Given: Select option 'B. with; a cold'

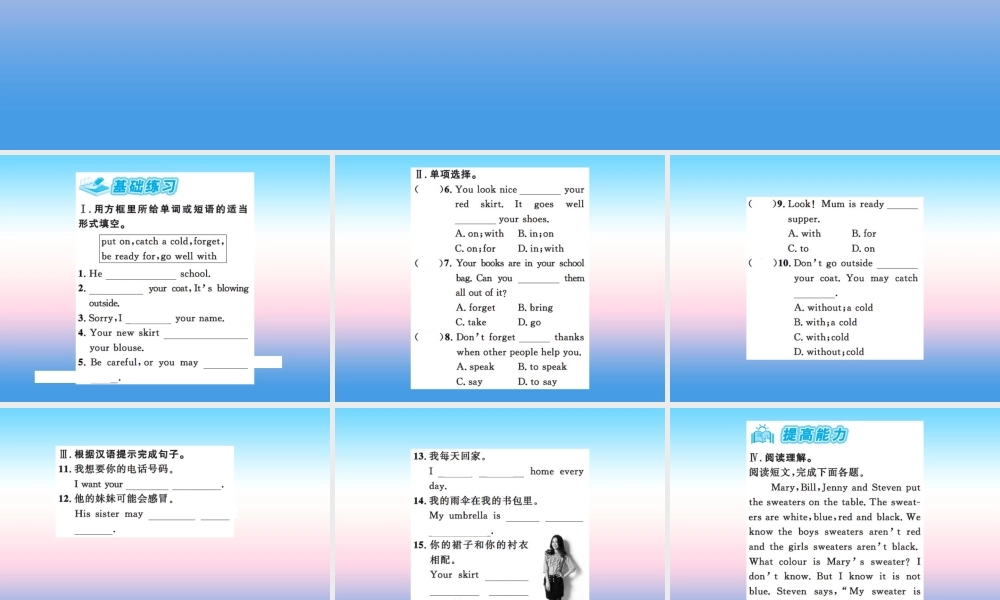Looking at the screenshot, I should 825,322.
